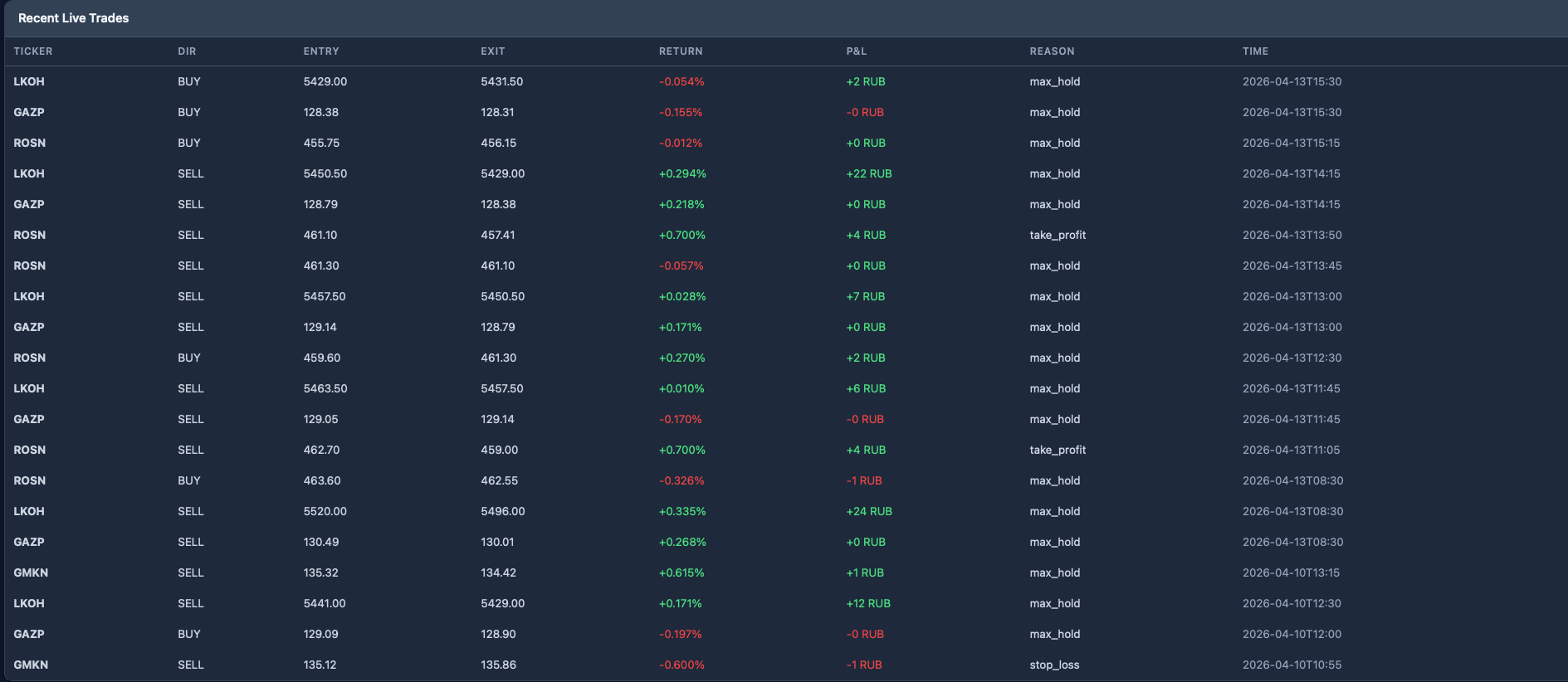Screen dimensions: 1568x682
Task: Select the return value -0.155%
Action: (681, 113)
